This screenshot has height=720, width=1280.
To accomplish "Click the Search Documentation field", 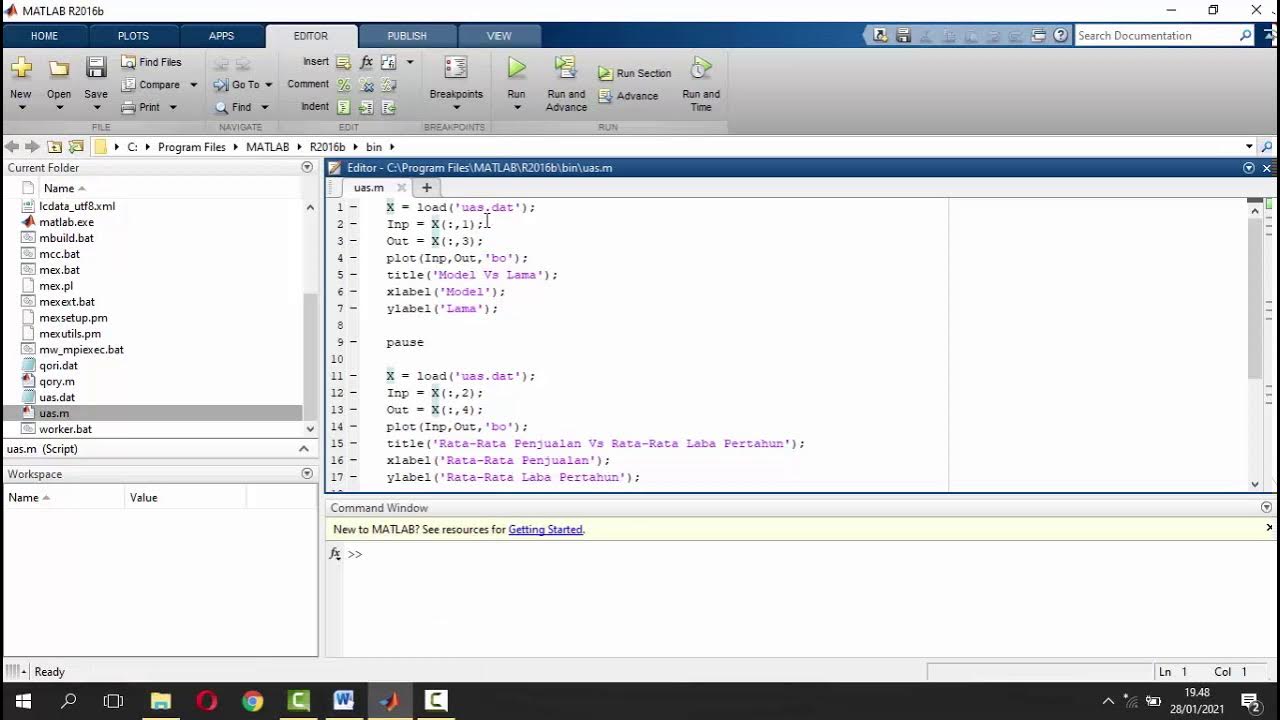I will point(1157,35).
